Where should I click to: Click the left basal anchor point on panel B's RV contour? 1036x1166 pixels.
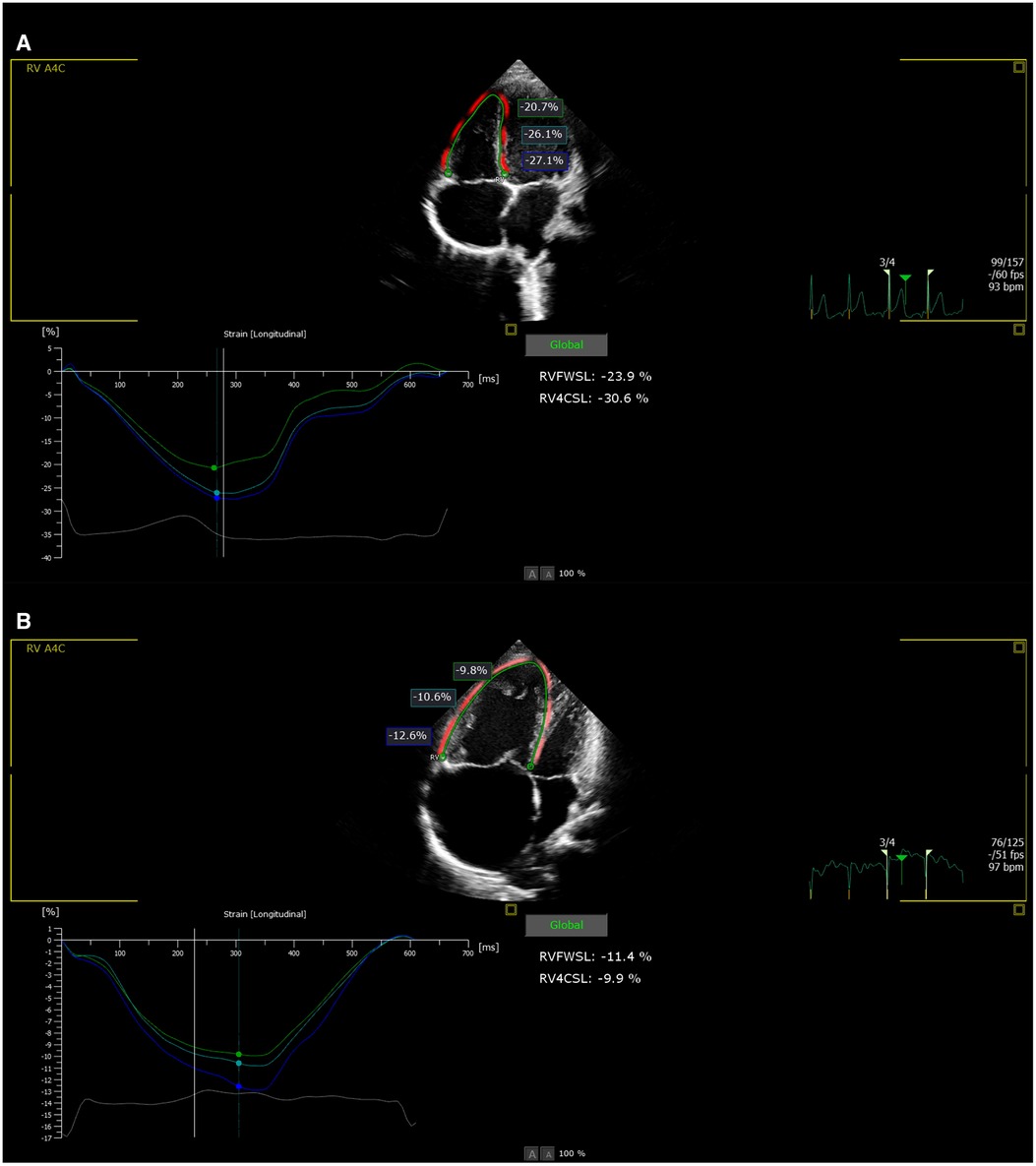[x=443, y=757]
